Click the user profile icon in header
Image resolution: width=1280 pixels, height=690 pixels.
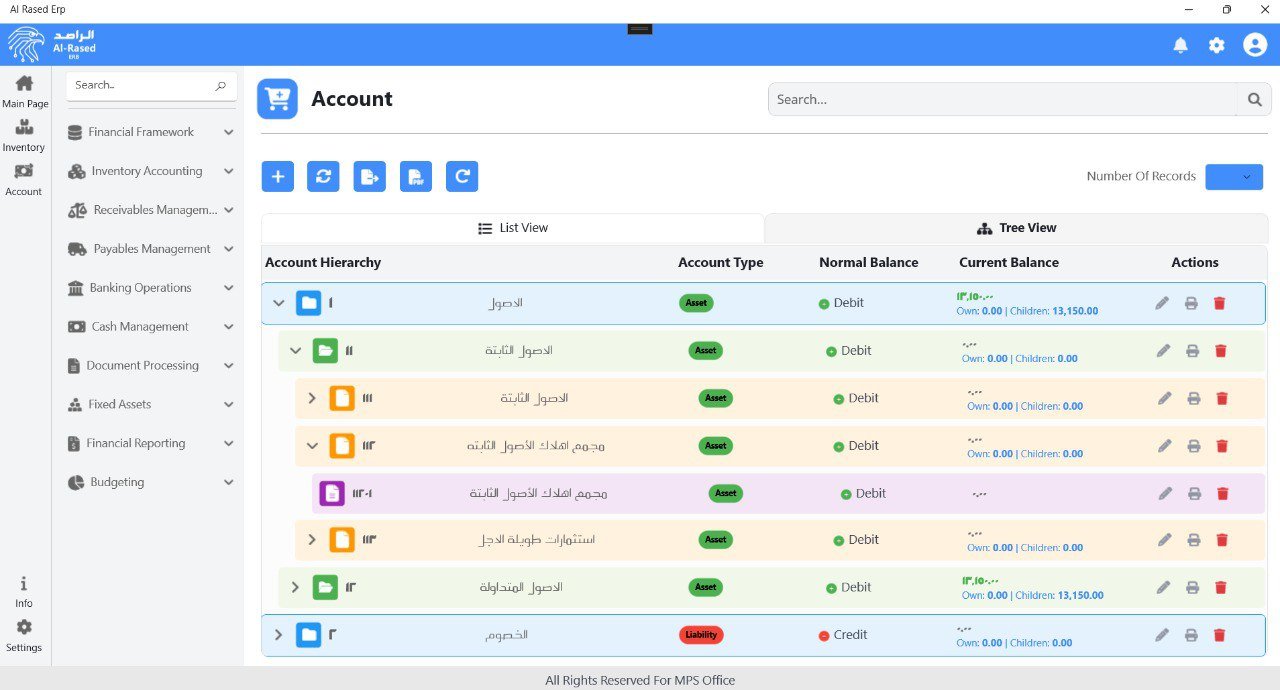(x=1255, y=45)
